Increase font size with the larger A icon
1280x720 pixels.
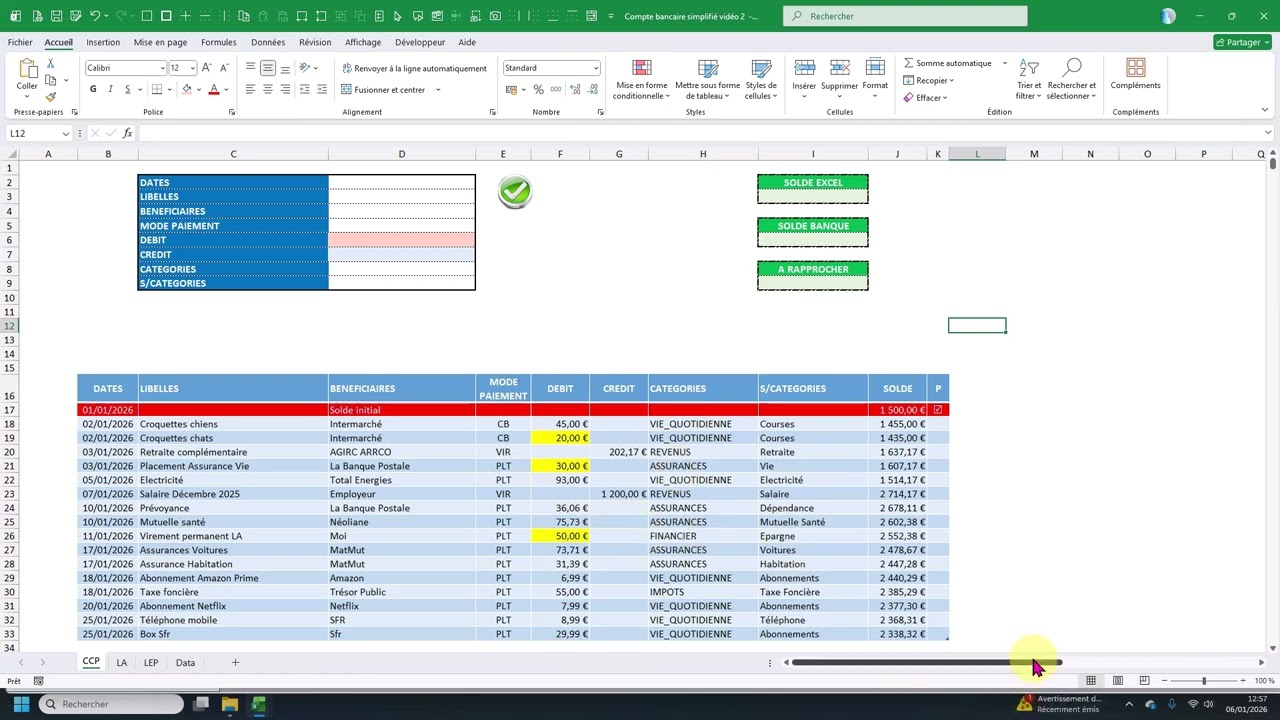(206, 68)
